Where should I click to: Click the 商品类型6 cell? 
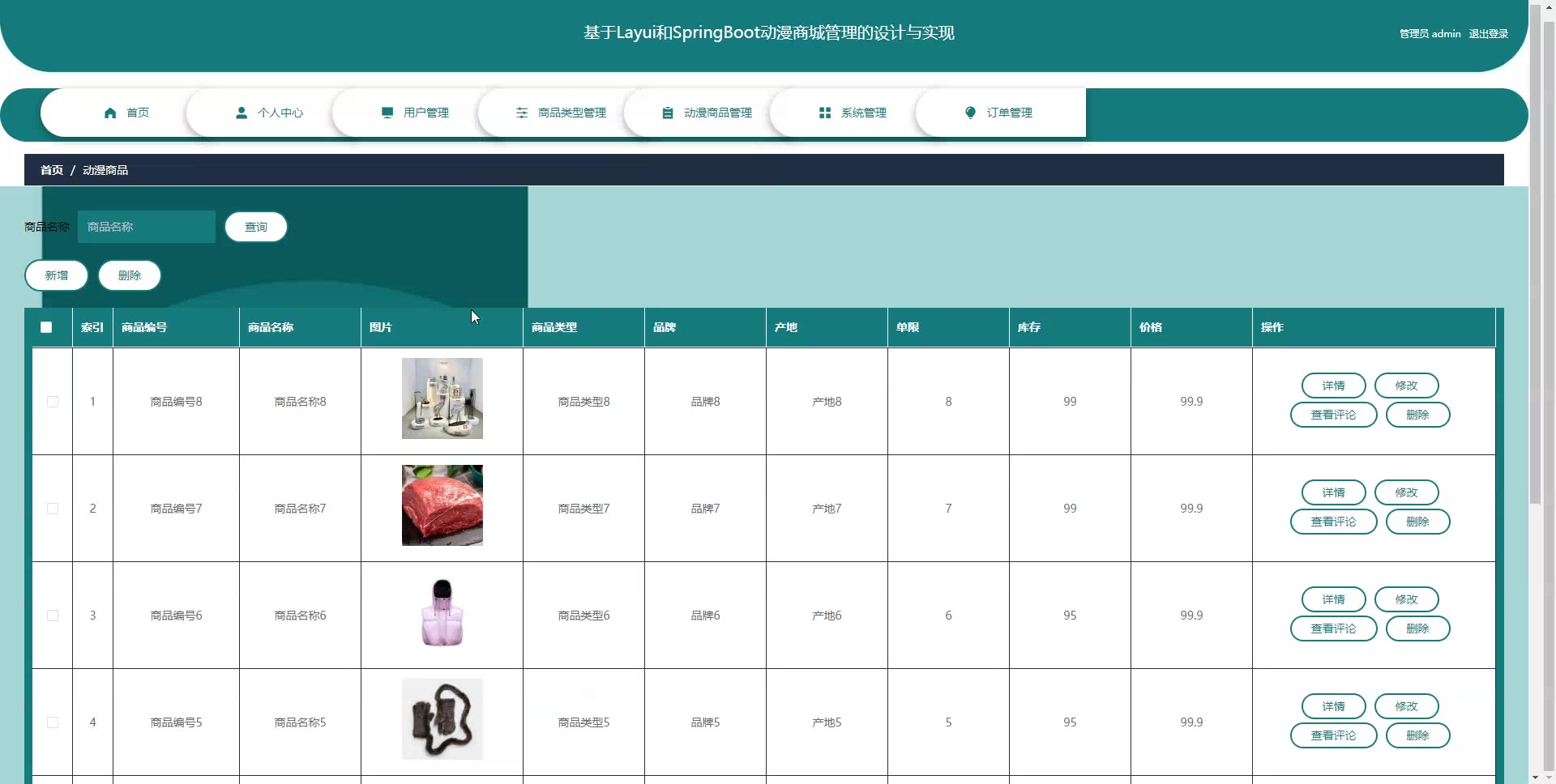coord(583,616)
